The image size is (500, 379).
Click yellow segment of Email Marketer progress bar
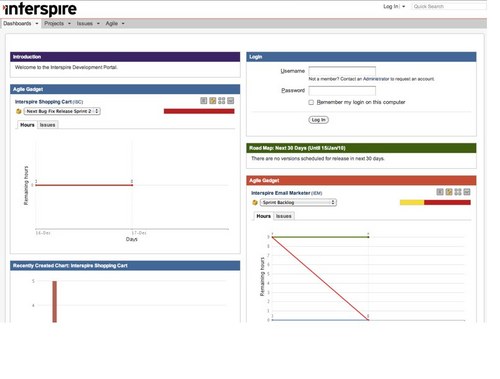coord(412,202)
